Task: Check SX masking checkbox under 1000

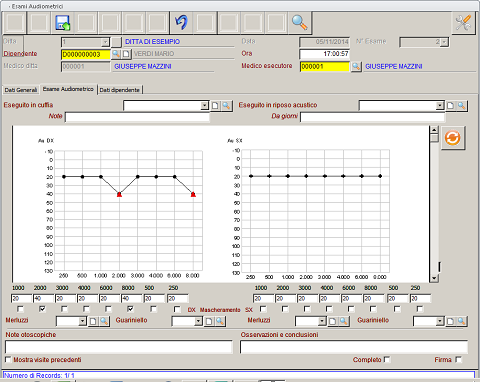Action: [x=263, y=309]
